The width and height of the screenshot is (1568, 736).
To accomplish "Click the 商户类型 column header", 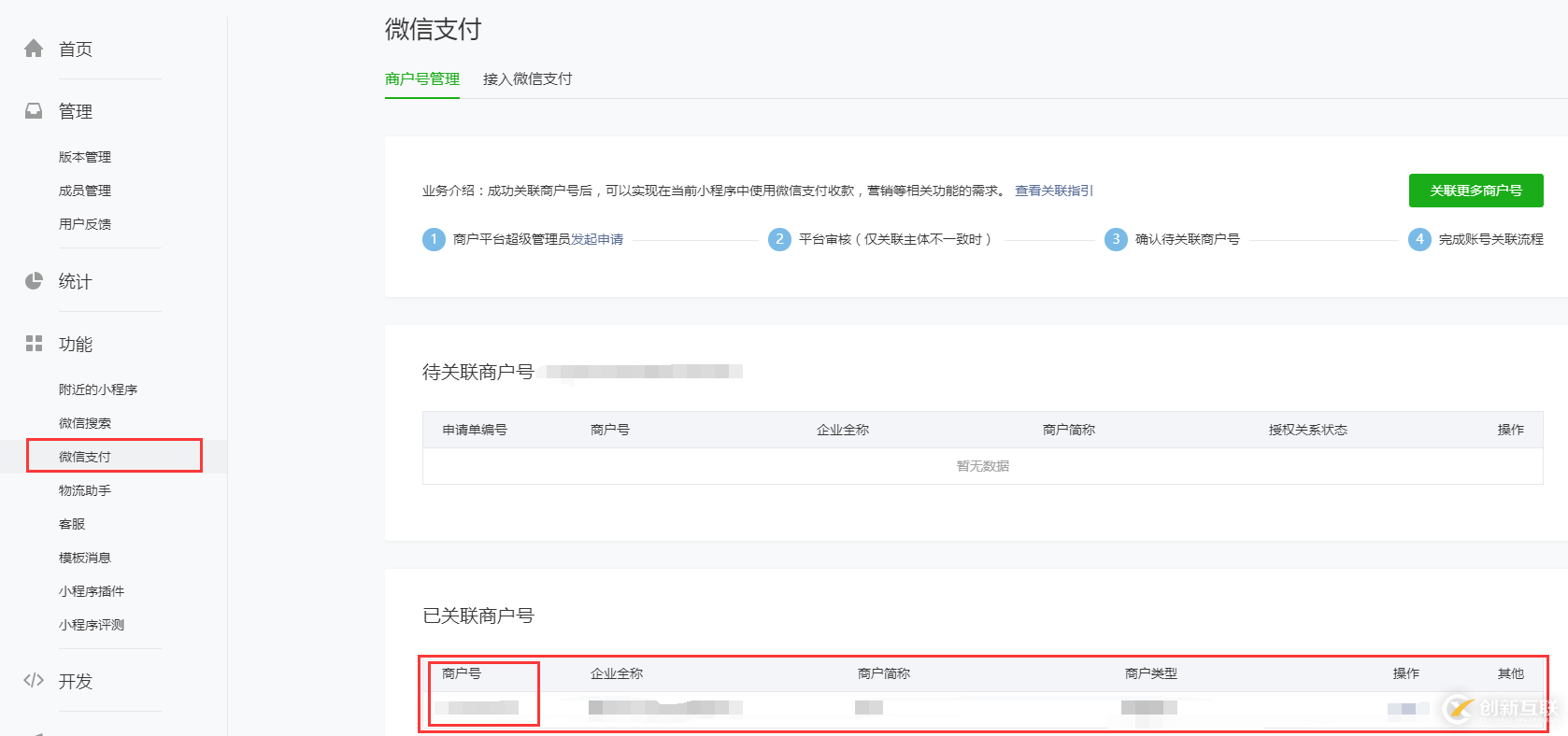I will 1151,673.
